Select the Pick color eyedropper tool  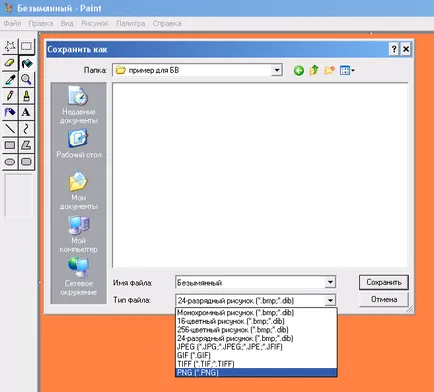click(10, 79)
